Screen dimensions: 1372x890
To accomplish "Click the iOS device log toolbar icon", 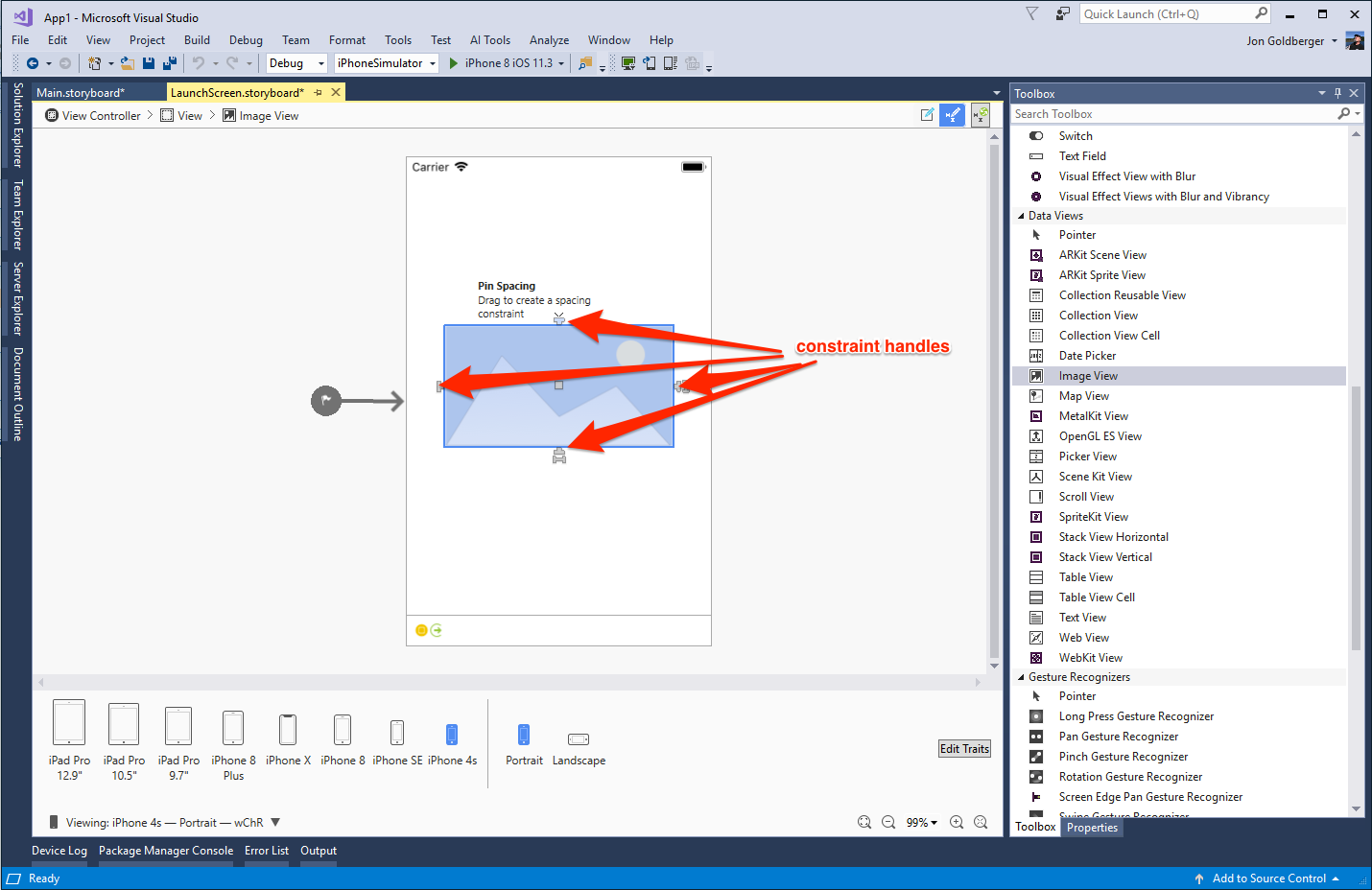I will pyautogui.click(x=671, y=63).
